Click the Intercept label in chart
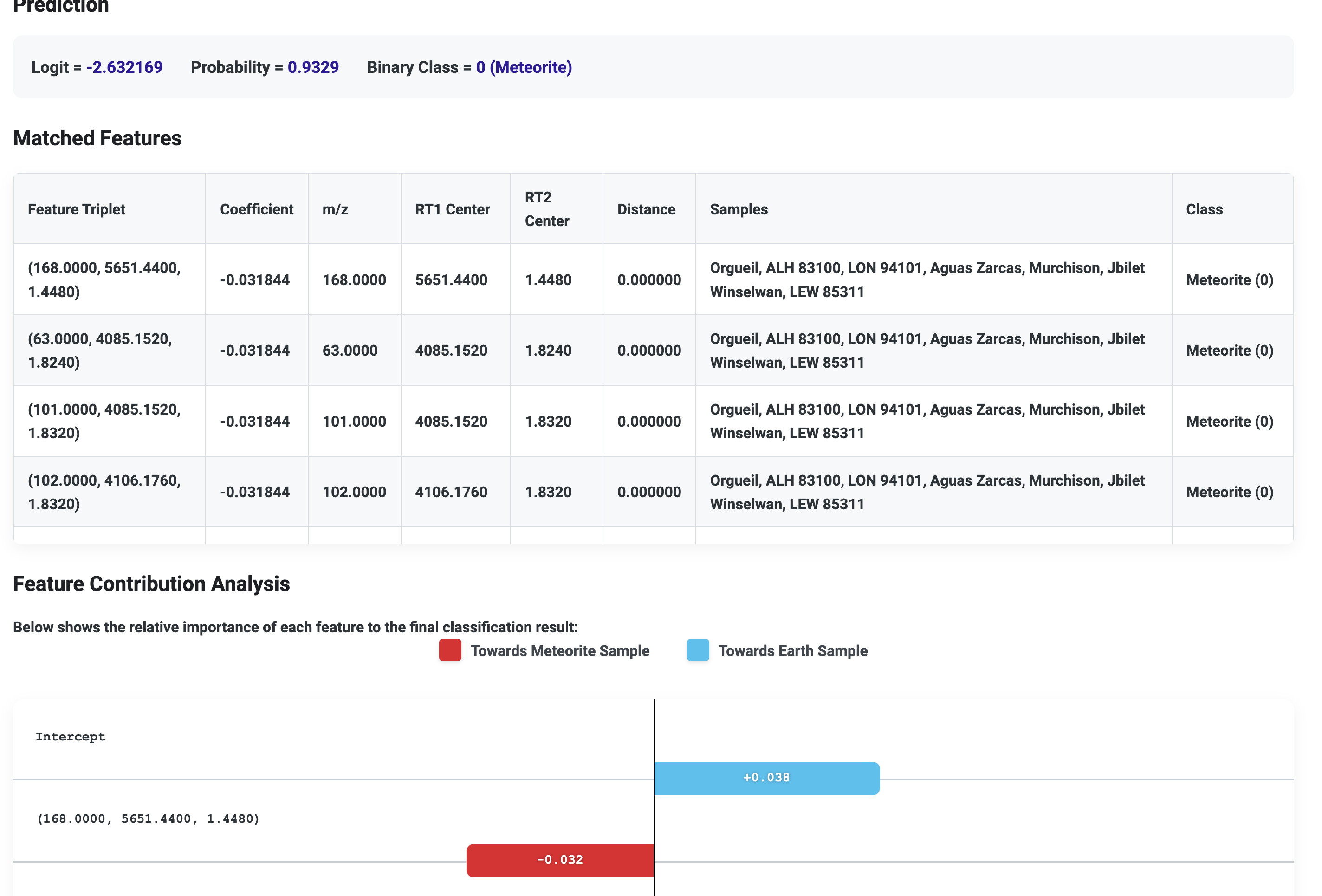1322x896 pixels. pos(71,737)
